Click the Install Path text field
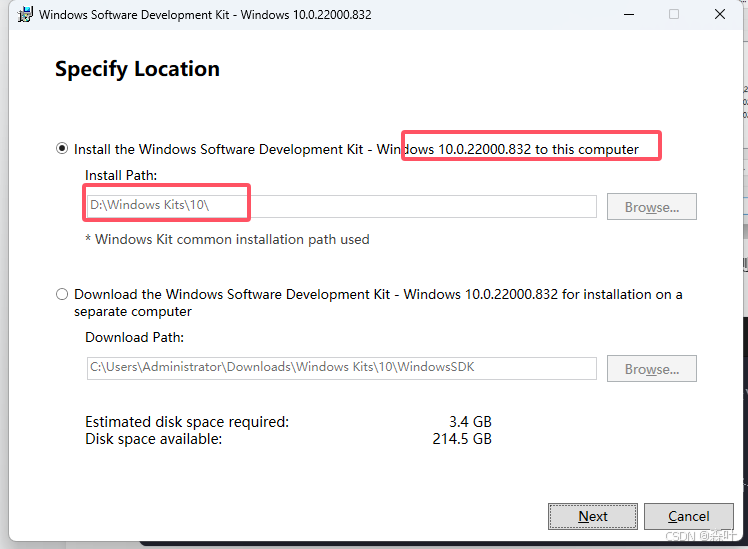 pyautogui.click(x=342, y=206)
